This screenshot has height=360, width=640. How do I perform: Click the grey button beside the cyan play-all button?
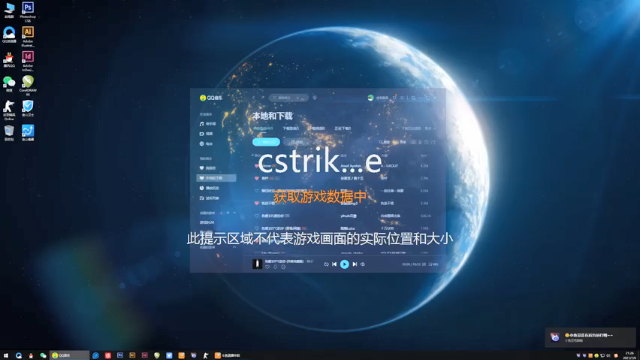296,142
